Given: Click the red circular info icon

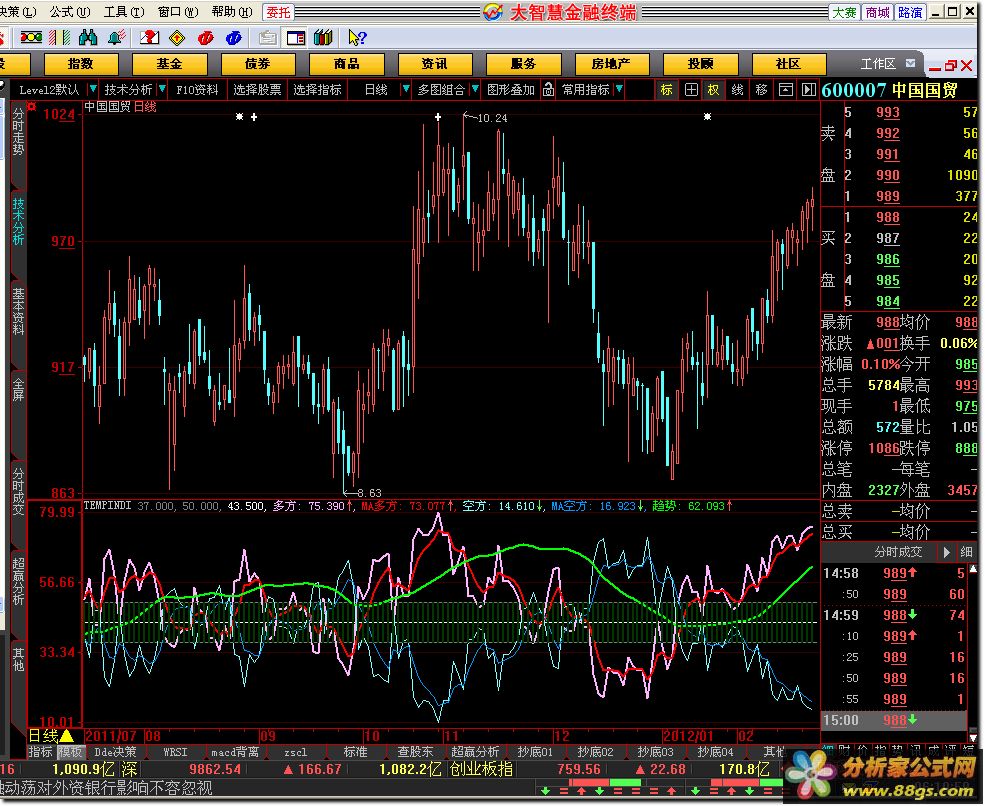Looking at the screenshot, I should pyautogui.click(x=205, y=38).
